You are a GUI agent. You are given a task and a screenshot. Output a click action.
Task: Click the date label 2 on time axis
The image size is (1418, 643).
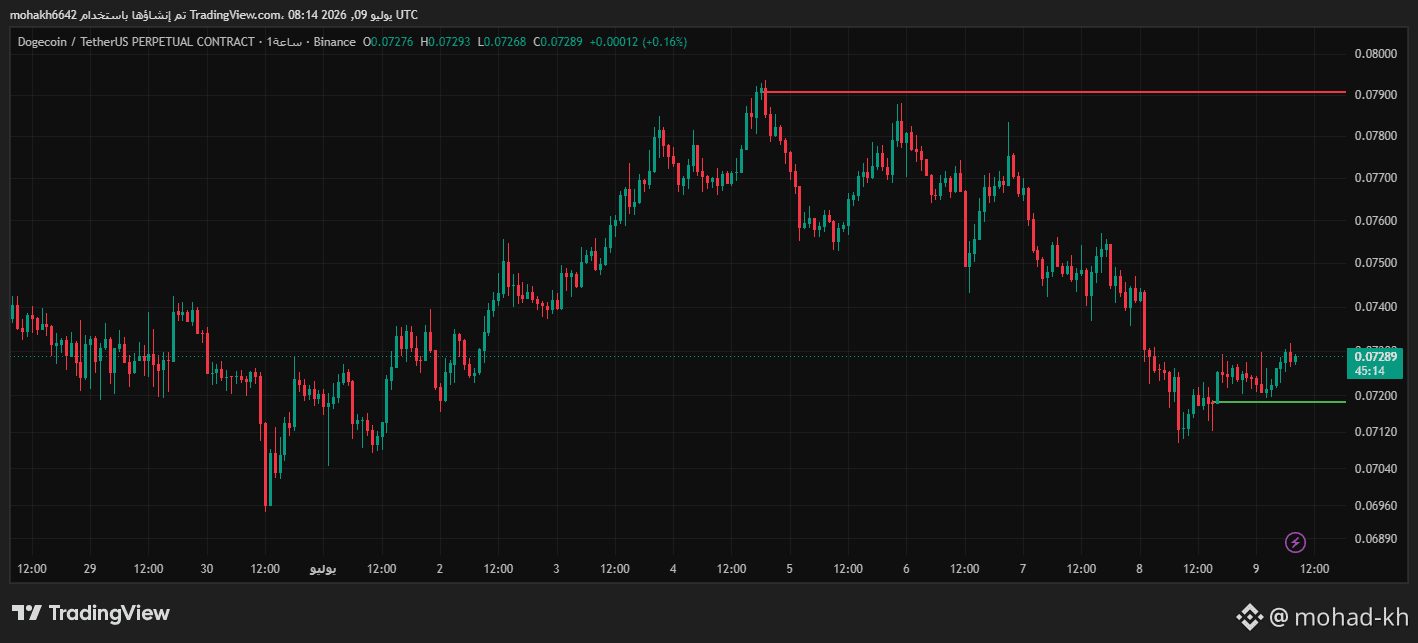point(440,569)
